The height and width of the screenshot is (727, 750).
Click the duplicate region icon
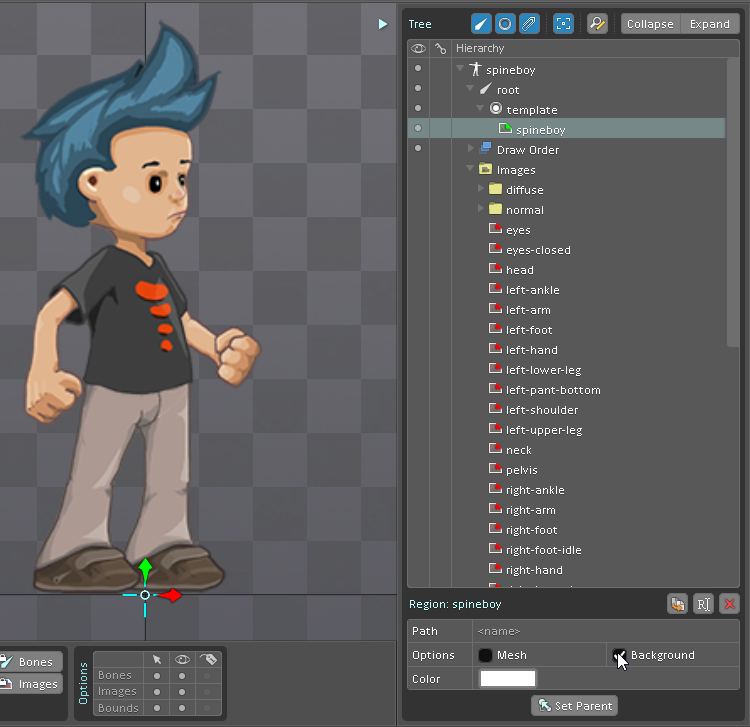[677, 604]
